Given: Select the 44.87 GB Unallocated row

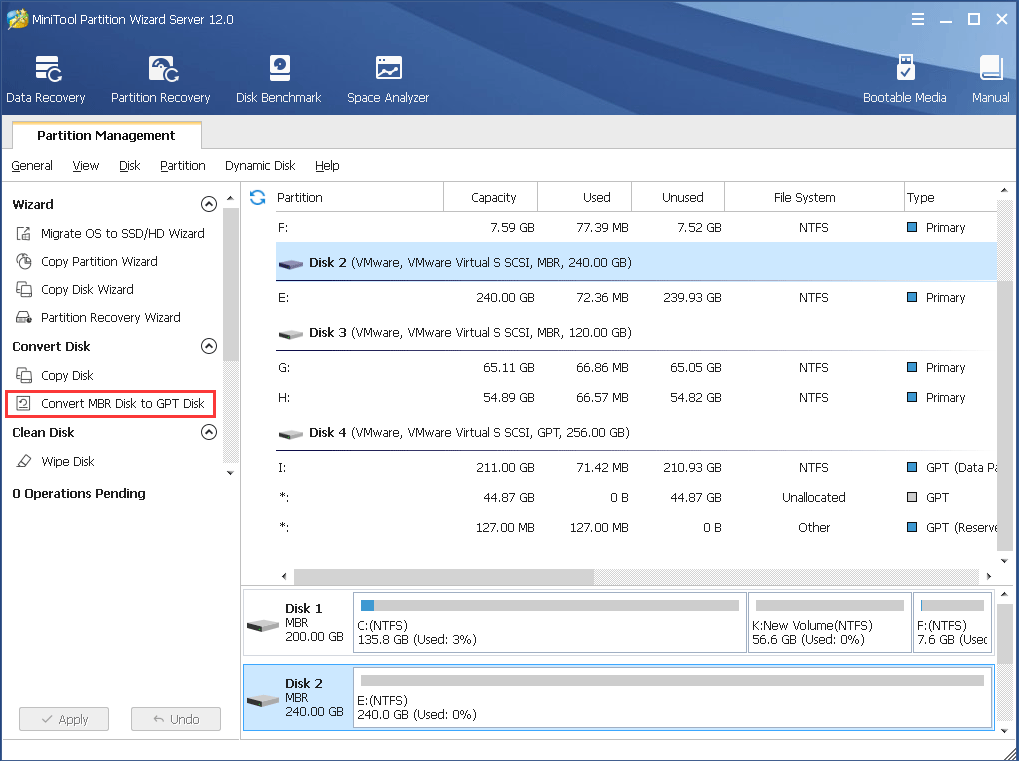Looking at the screenshot, I should click(x=636, y=498).
